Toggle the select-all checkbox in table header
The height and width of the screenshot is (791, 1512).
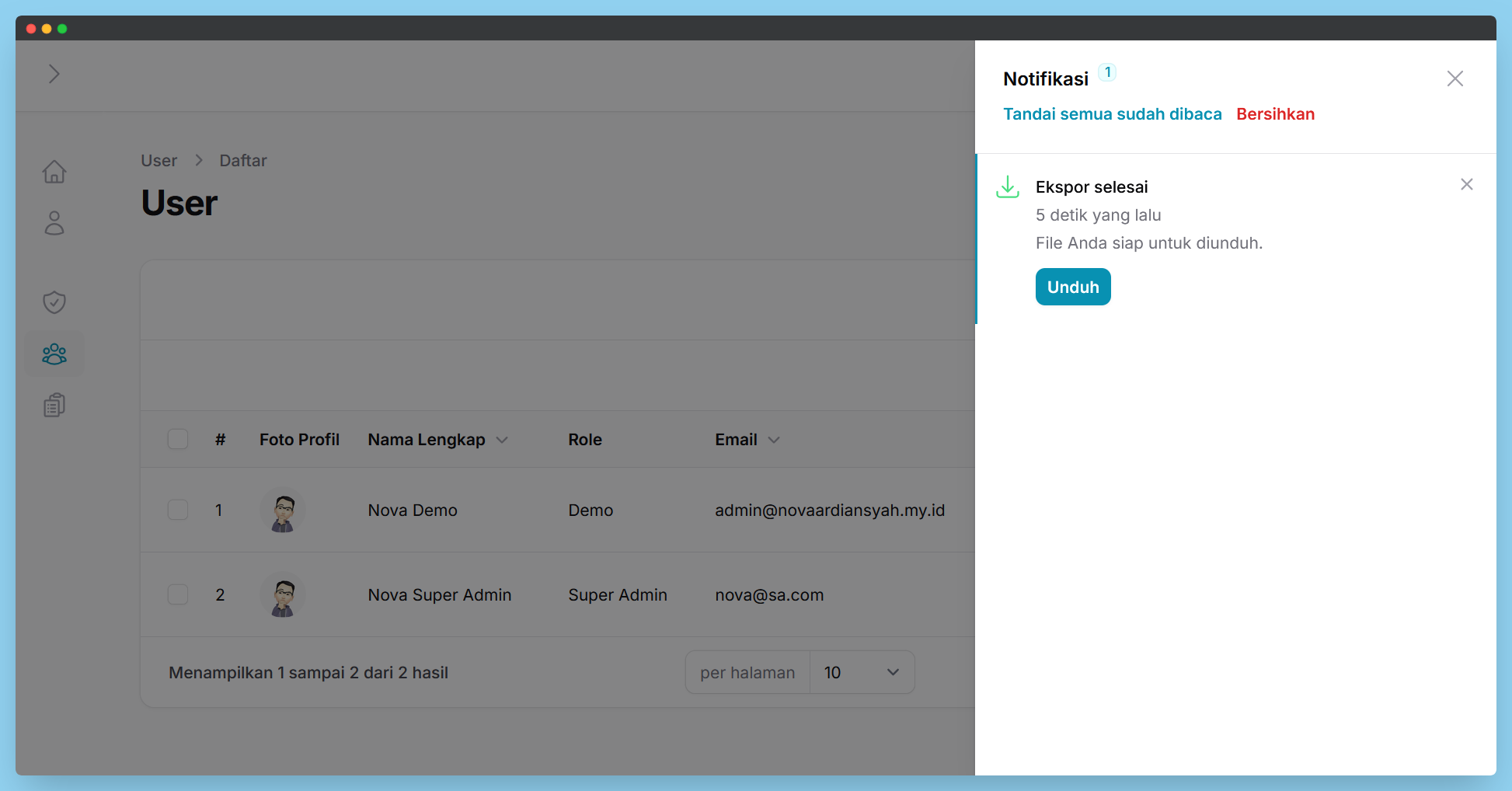pyautogui.click(x=178, y=439)
